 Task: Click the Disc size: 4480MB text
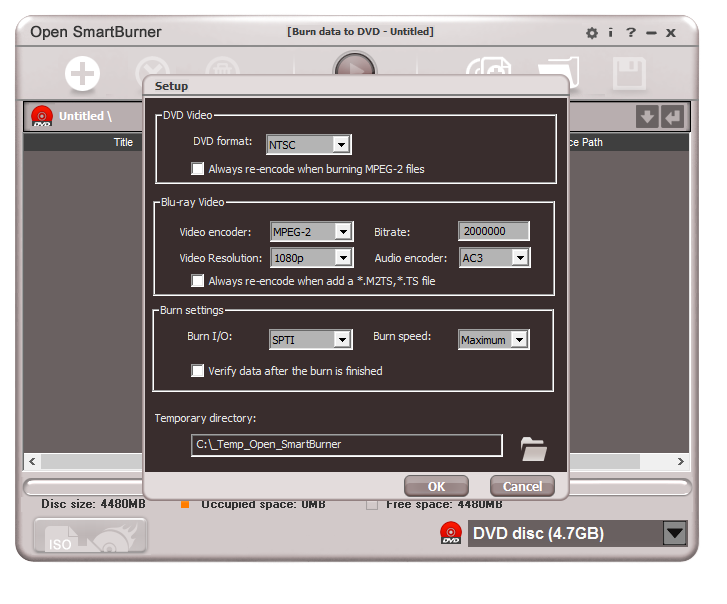(x=93, y=504)
